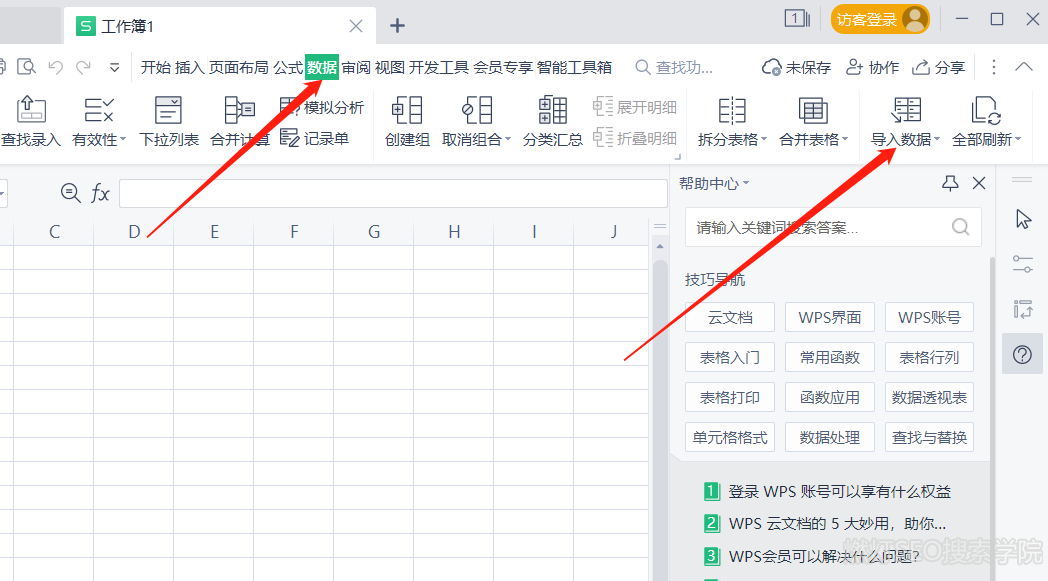Click the search magnifier in help box
This screenshot has width=1048, height=581.
(x=960, y=227)
